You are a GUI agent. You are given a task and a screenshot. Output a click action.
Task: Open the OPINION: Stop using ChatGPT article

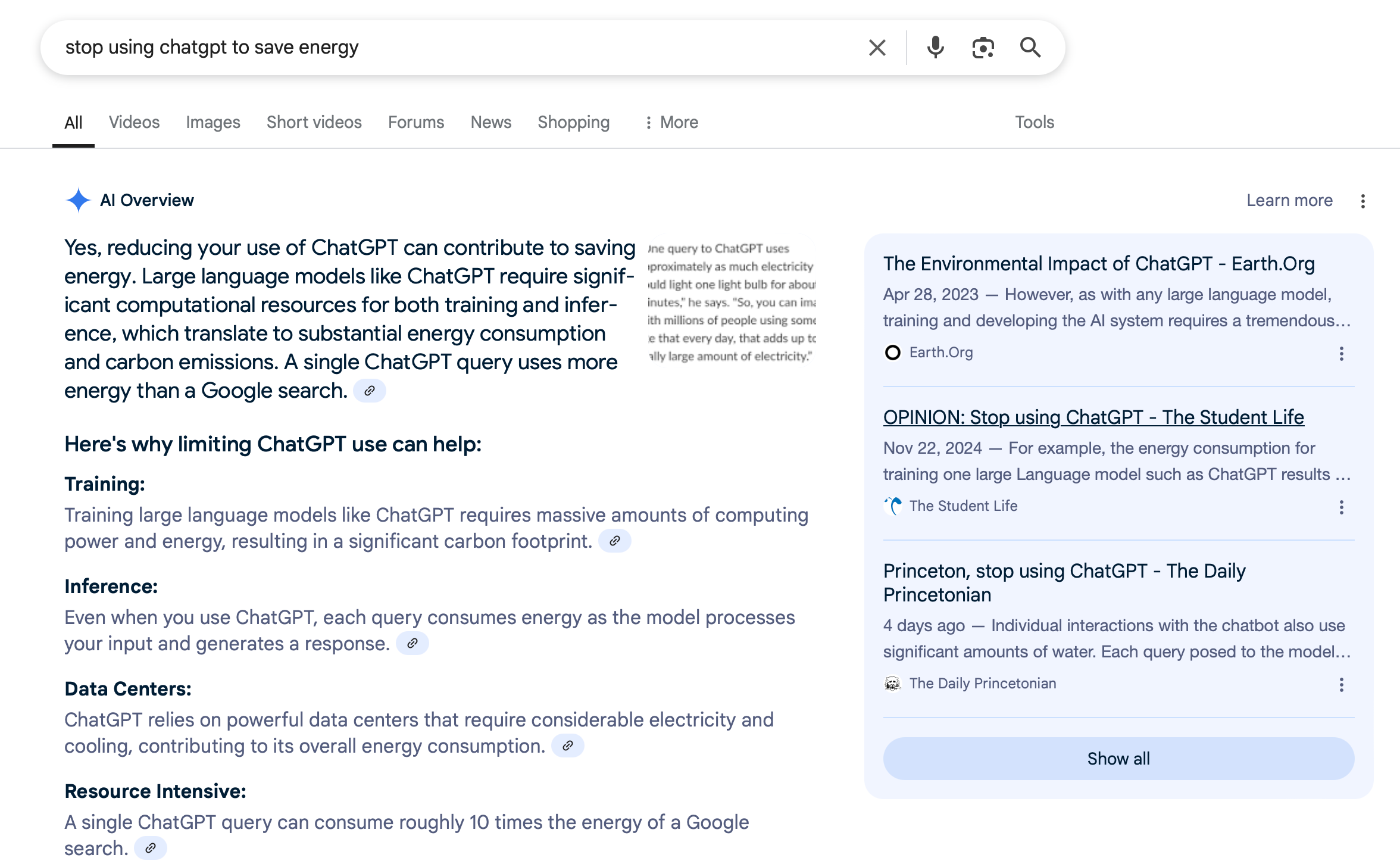[1093, 417]
